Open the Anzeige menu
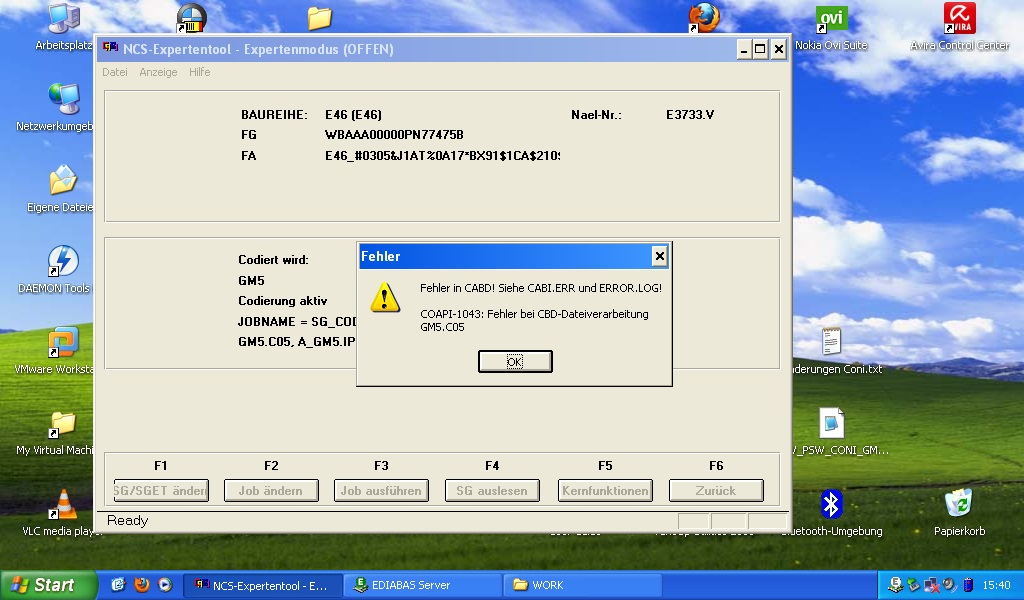Screen dimensions: 1024x600 [158, 72]
